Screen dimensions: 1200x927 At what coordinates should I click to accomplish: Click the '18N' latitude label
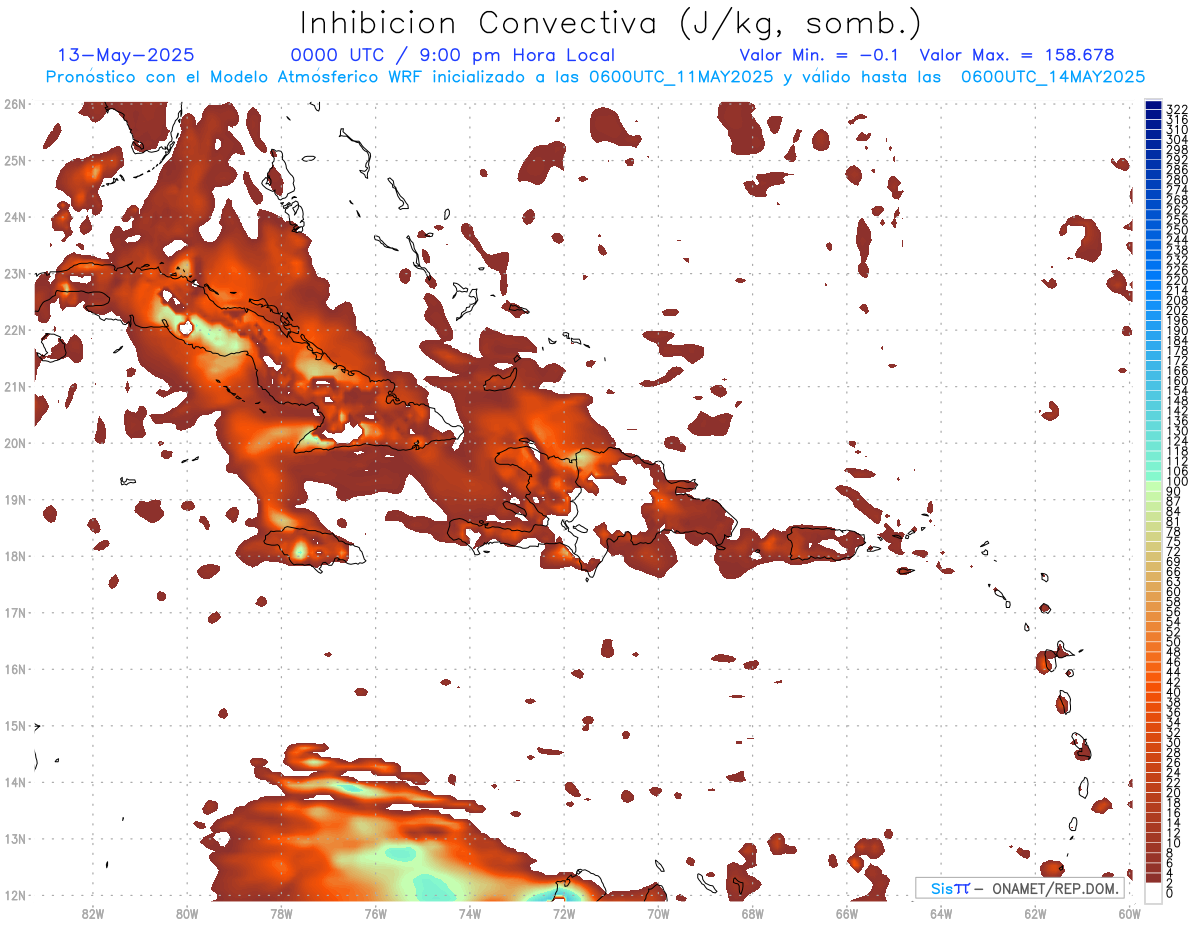tap(15, 556)
